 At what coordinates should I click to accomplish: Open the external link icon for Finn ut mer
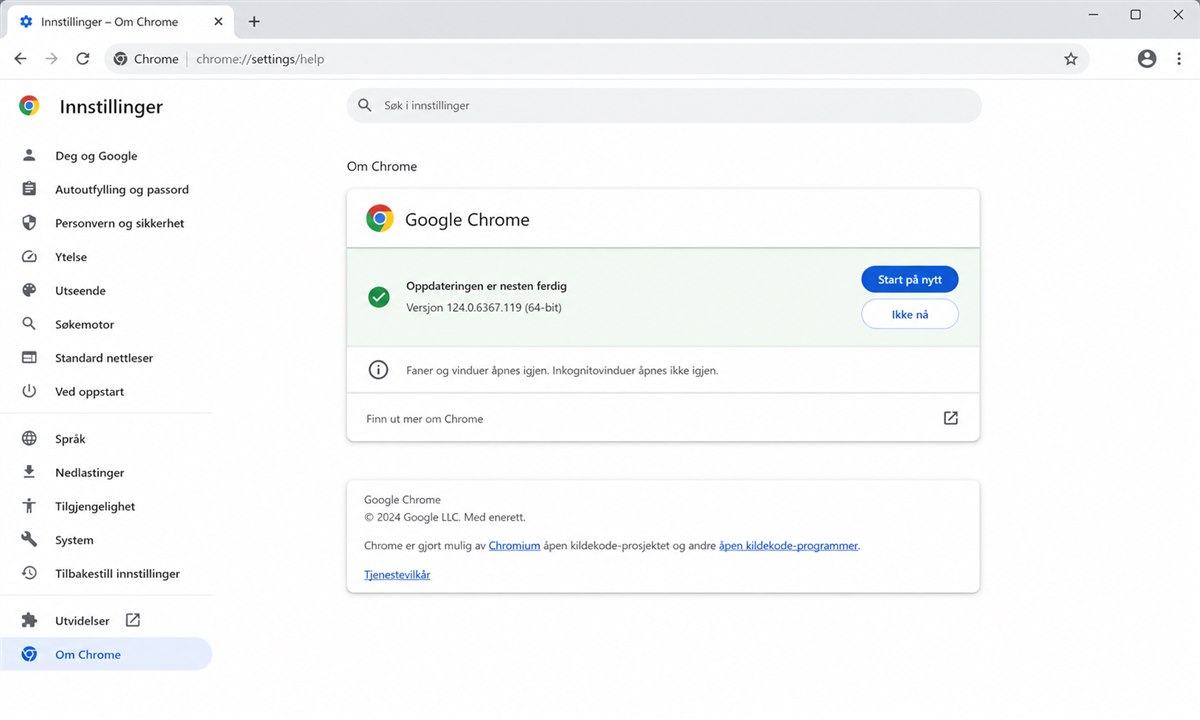pyautogui.click(x=951, y=418)
